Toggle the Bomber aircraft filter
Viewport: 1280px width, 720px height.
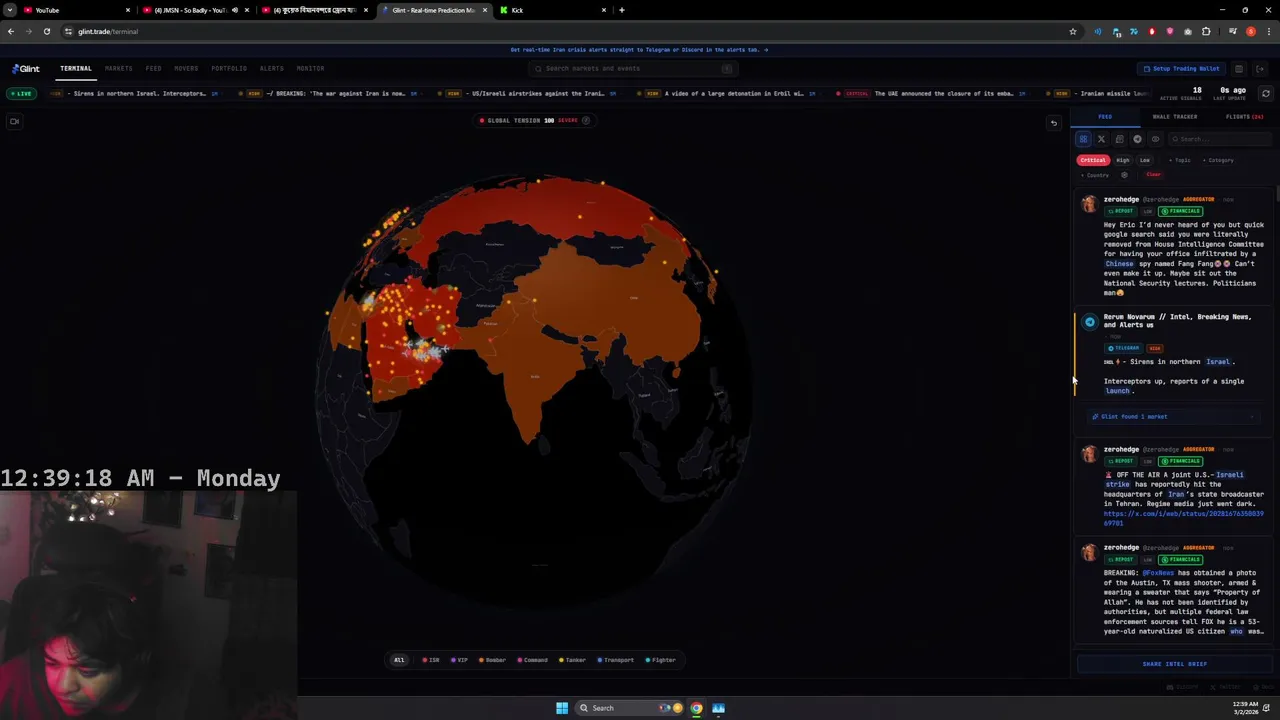click(492, 660)
